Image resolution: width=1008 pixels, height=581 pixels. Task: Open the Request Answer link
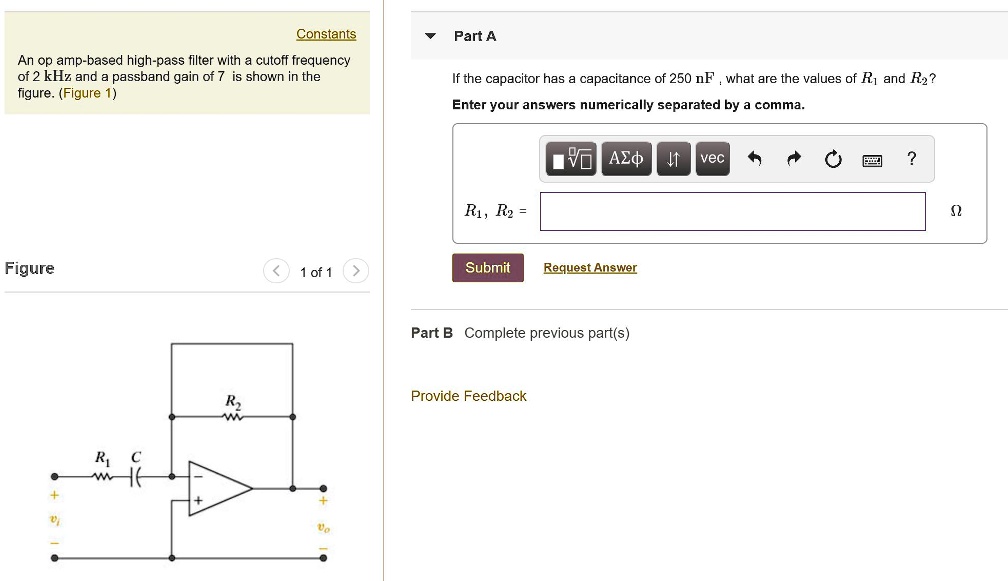tap(590, 267)
